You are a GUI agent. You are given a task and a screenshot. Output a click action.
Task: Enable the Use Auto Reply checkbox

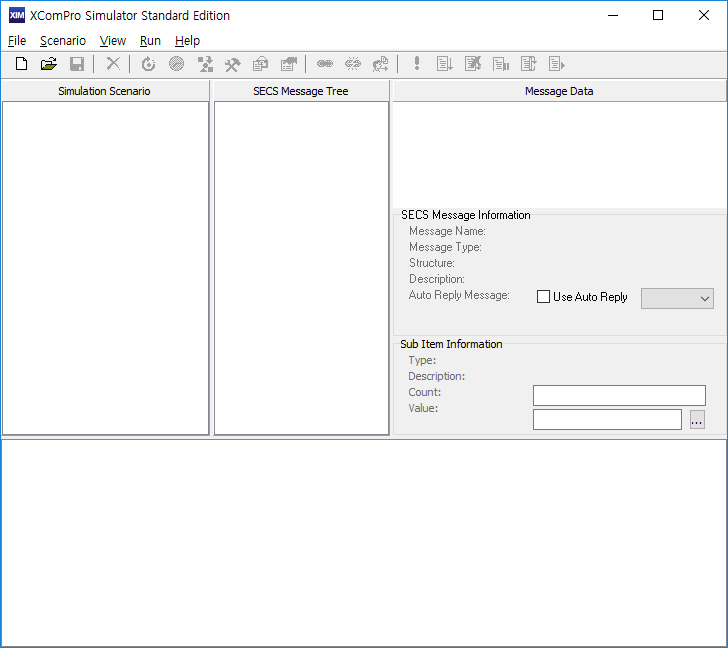point(543,297)
